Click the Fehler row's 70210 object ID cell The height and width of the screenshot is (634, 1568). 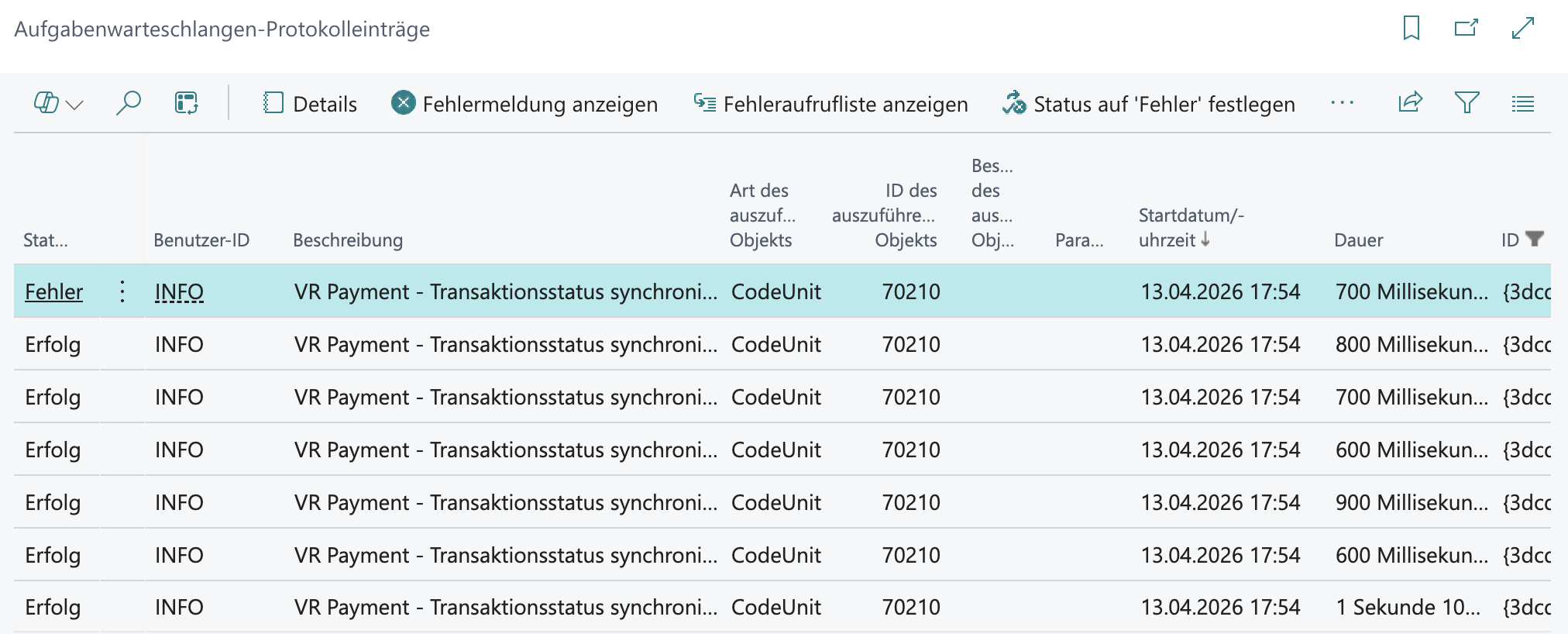click(911, 291)
